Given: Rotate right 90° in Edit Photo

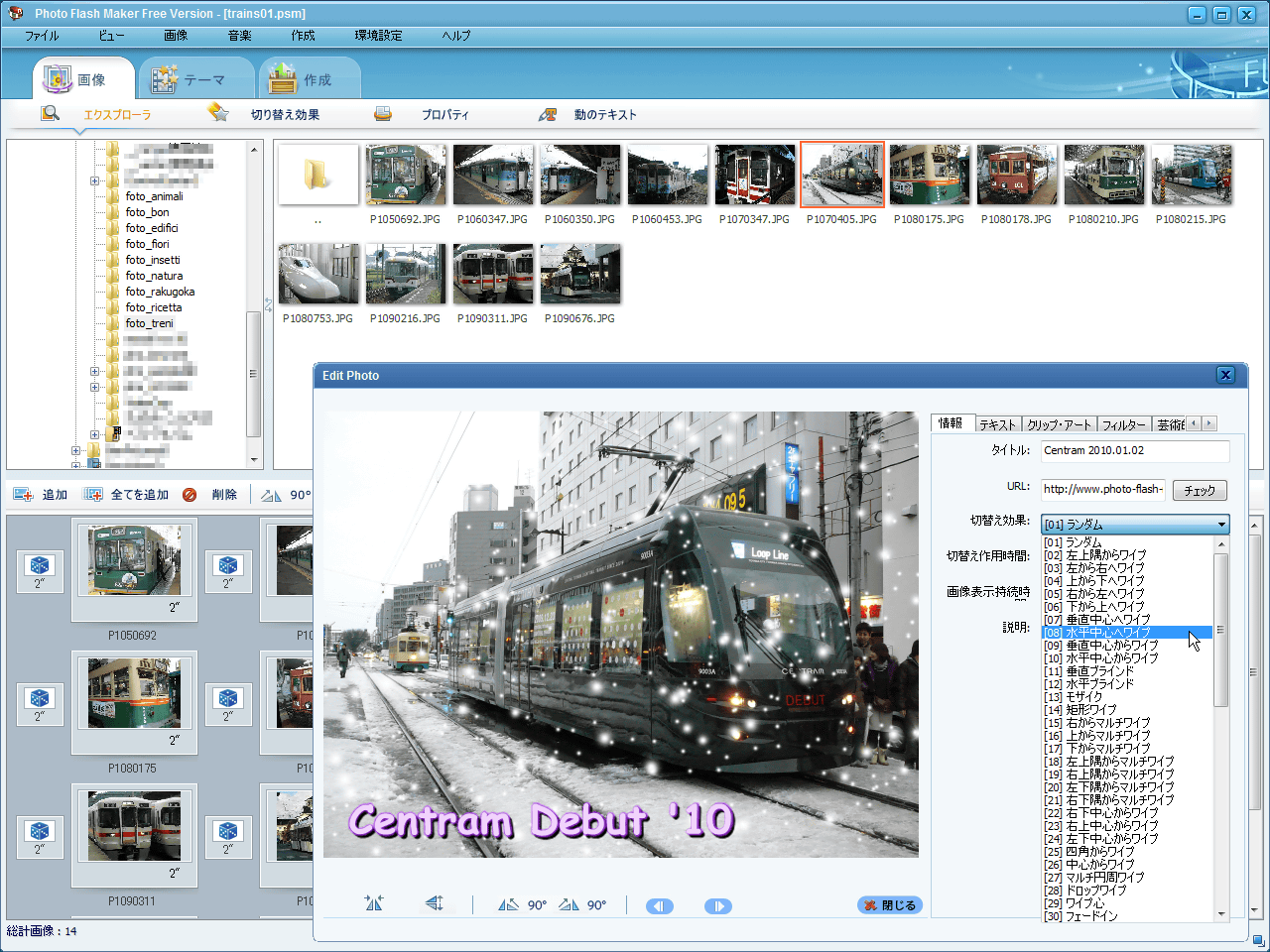Looking at the screenshot, I should click(569, 904).
